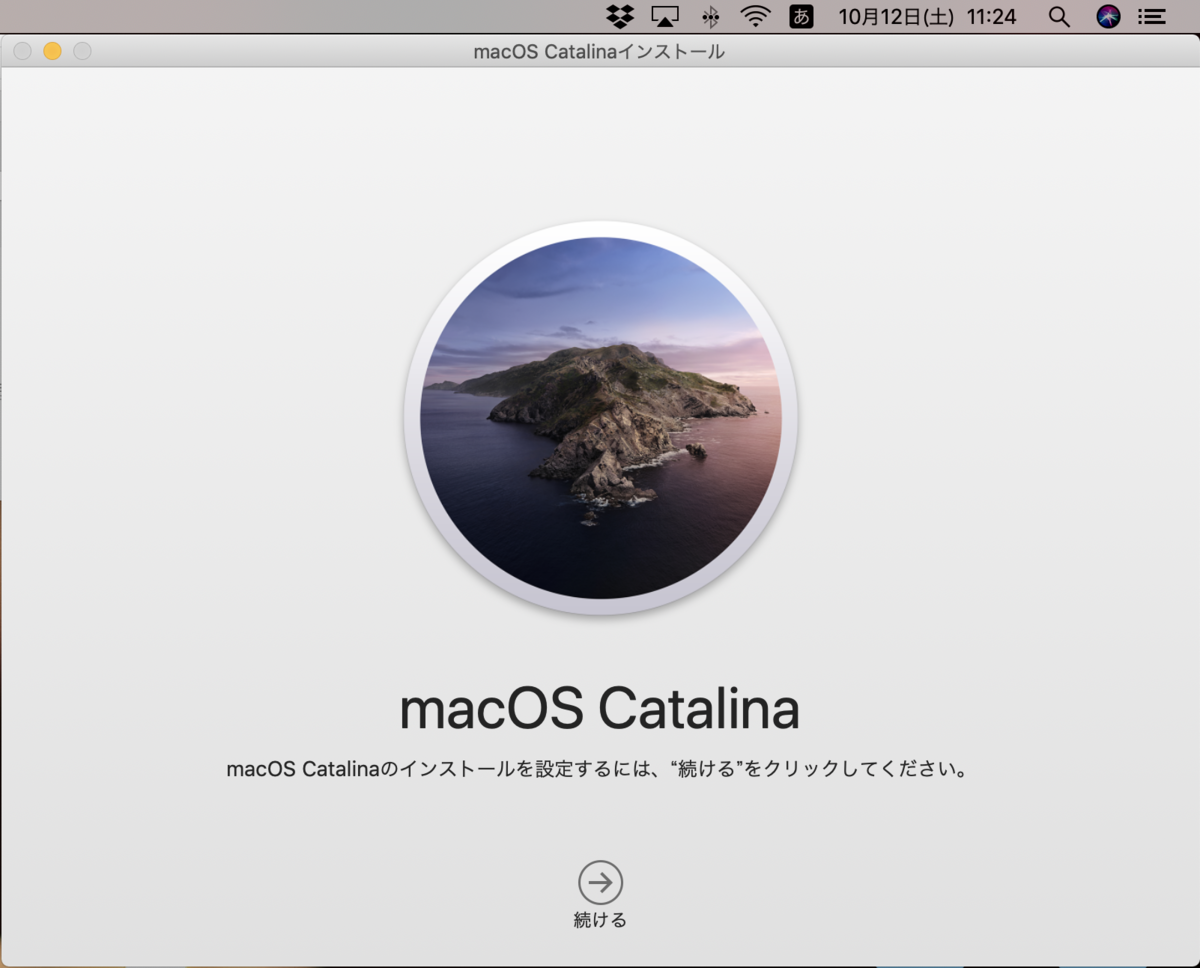The height and width of the screenshot is (968, 1200).
Task: Open the Notification Center list icon
Action: (x=1153, y=16)
